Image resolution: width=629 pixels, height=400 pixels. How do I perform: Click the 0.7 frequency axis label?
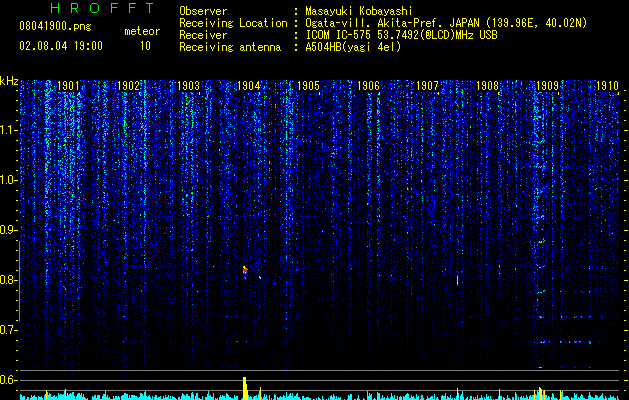(8, 330)
